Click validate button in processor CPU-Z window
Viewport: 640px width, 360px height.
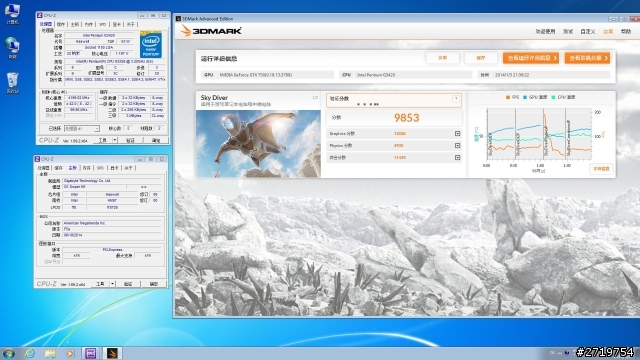[x=130, y=140]
